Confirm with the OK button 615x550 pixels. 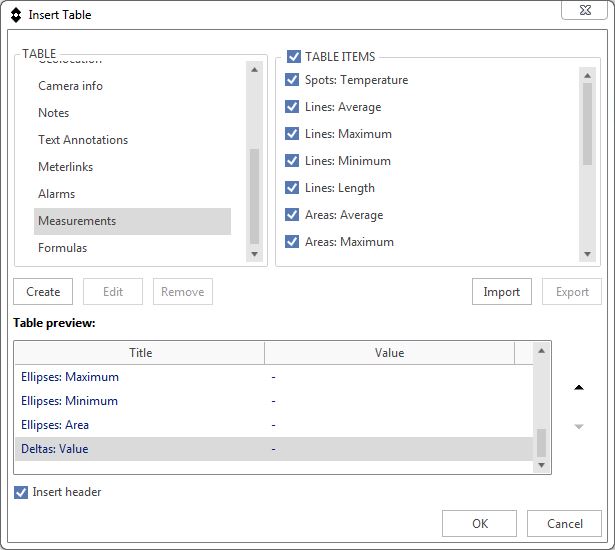pyautogui.click(x=479, y=523)
